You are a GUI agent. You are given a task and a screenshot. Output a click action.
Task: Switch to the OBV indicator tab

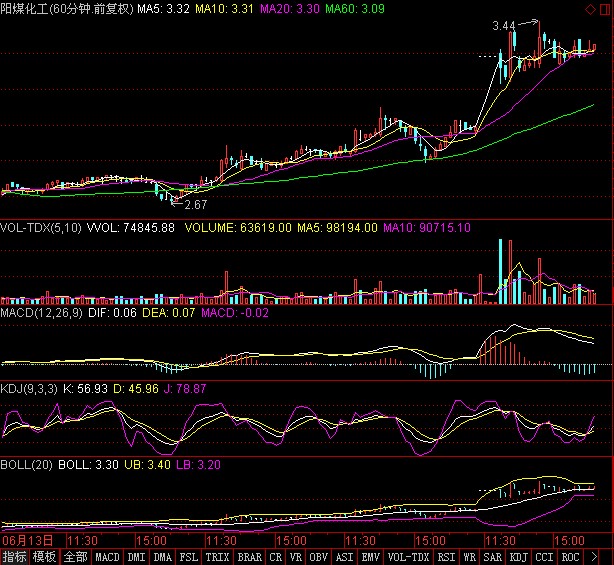(x=318, y=557)
